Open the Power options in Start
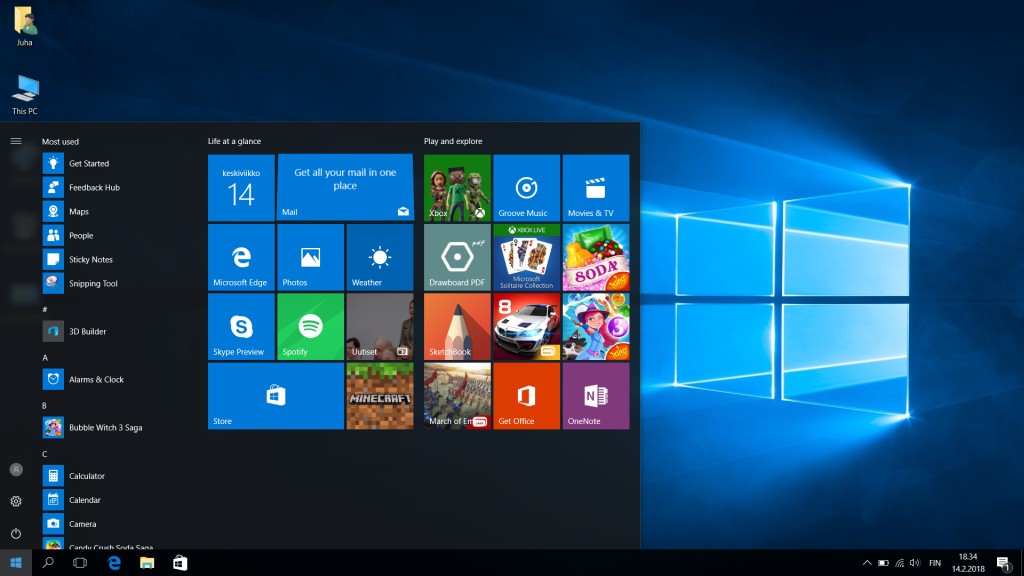The height and width of the screenshot is (576, 1024). coord(16,534)
